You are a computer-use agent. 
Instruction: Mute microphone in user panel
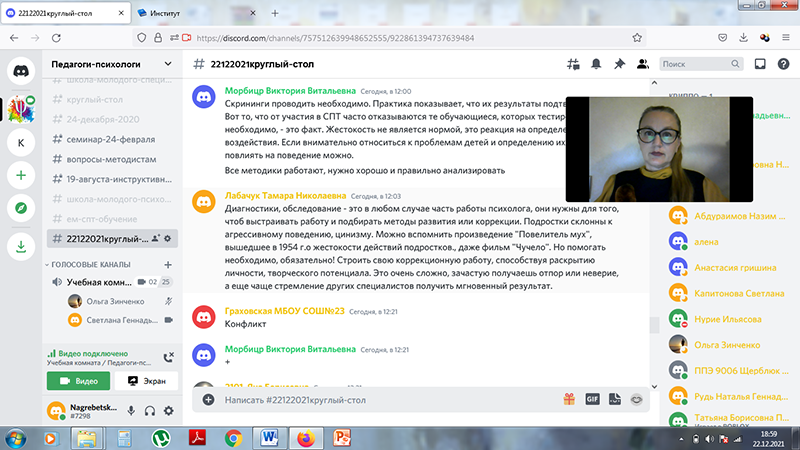(131, 411)
